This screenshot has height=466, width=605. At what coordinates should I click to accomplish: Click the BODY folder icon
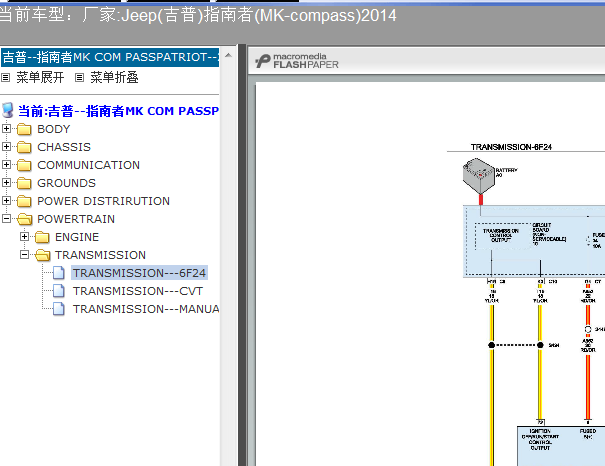pos(24,129)
